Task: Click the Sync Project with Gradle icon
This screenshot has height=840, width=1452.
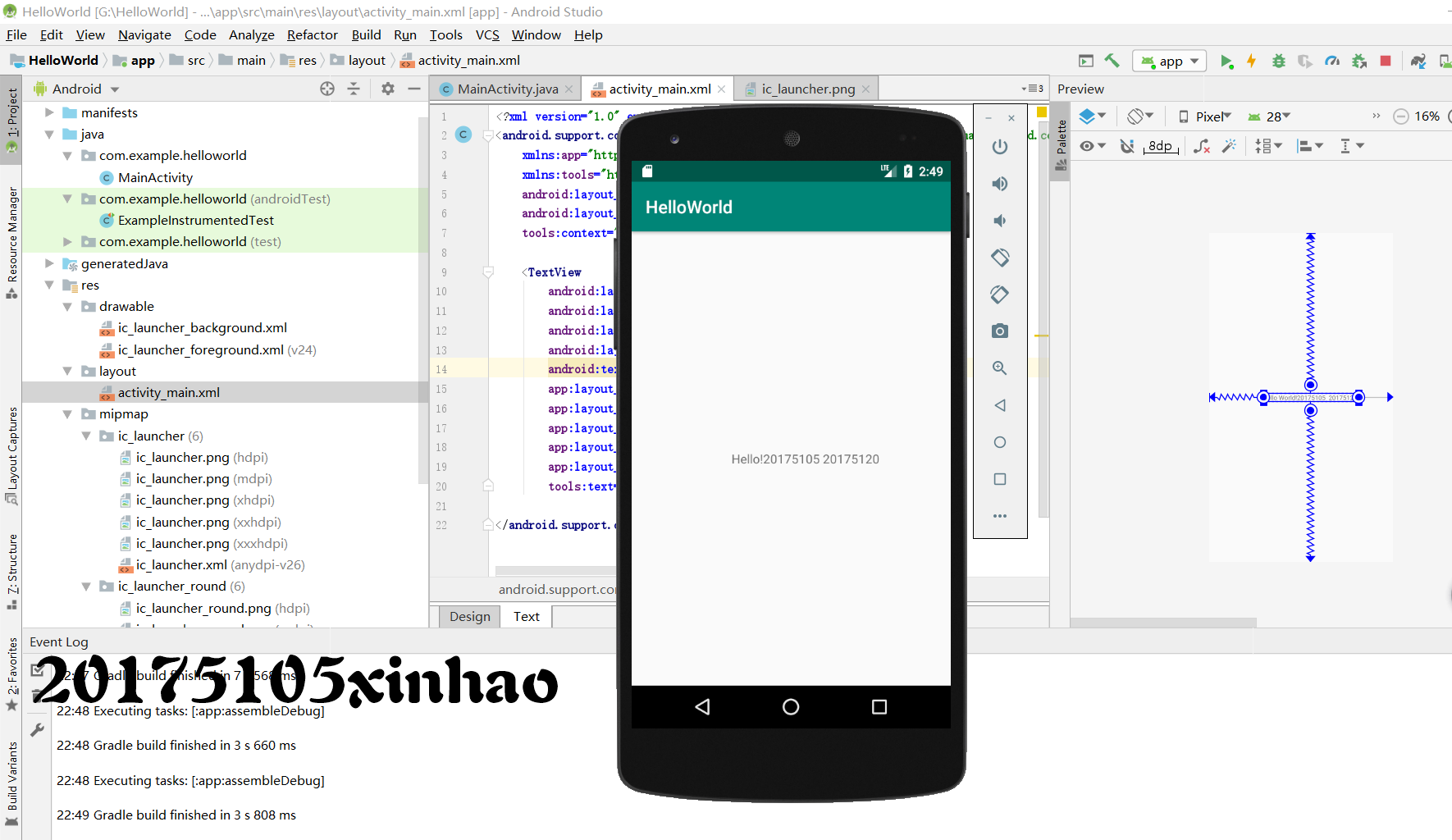Action: [x=1418, y=62]
